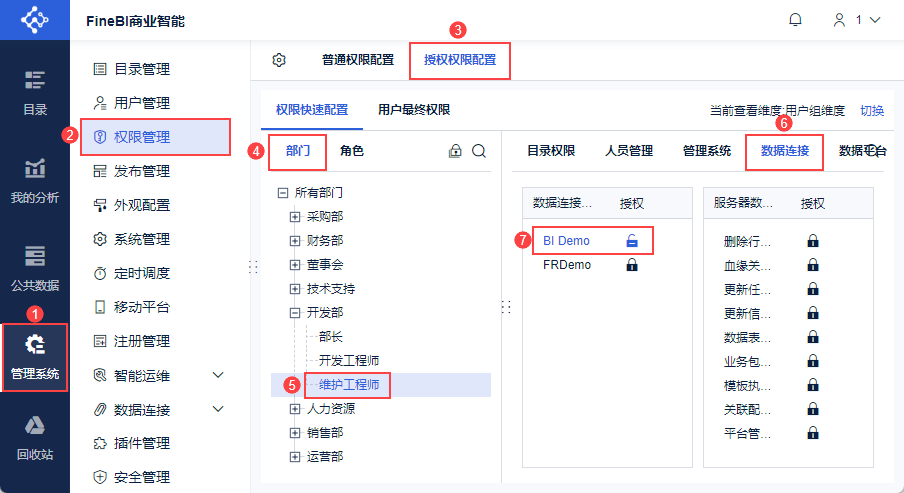This screenshot has width=904, height=493.
Task: Open 我的分析 in left sidebar
Action: click(35, 181)
